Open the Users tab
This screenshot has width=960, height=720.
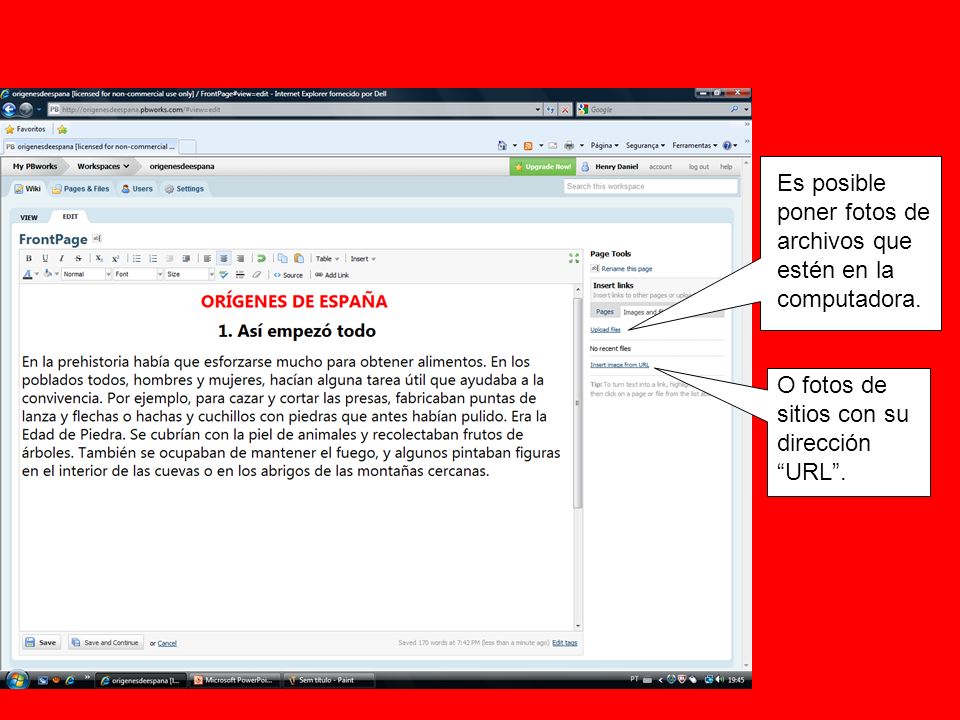tap(137, 189)
